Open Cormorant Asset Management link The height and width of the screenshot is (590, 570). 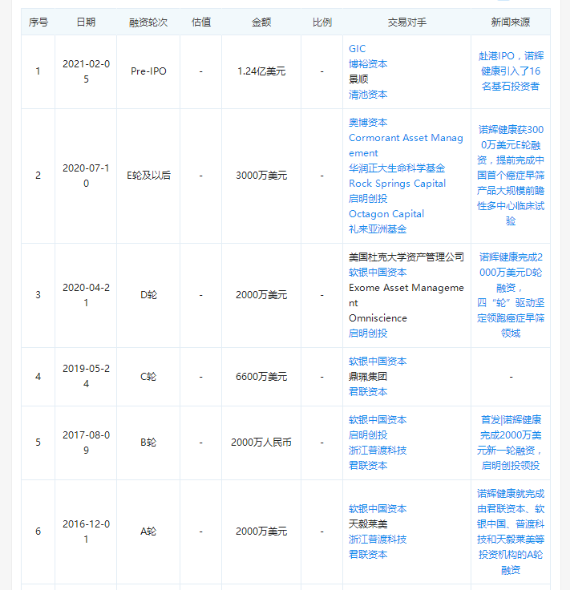click(x=406, y=145)
